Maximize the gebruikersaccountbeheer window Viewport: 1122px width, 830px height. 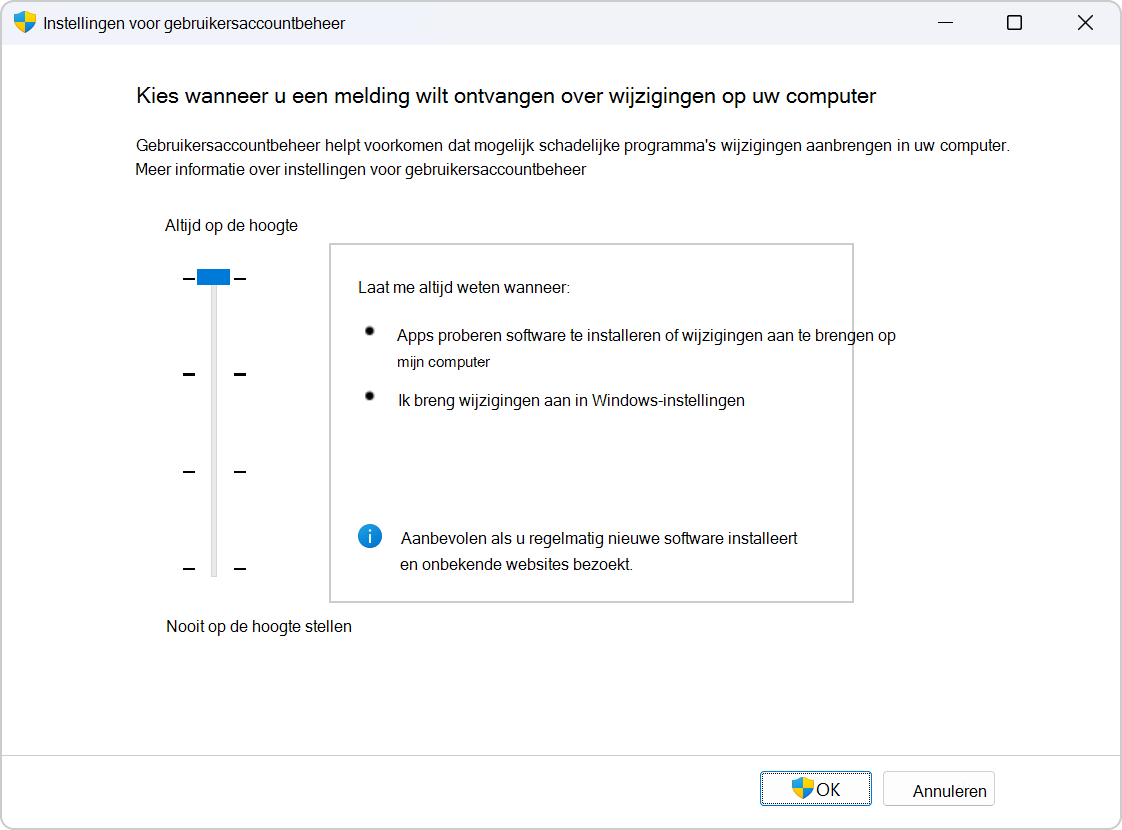pyautogui.click(x=1014, y=23)
